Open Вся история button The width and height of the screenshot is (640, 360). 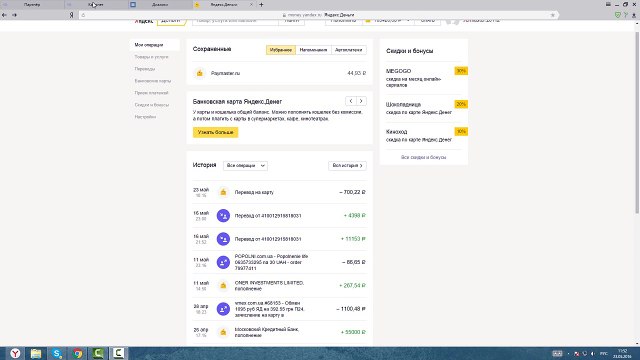point(347,165)
